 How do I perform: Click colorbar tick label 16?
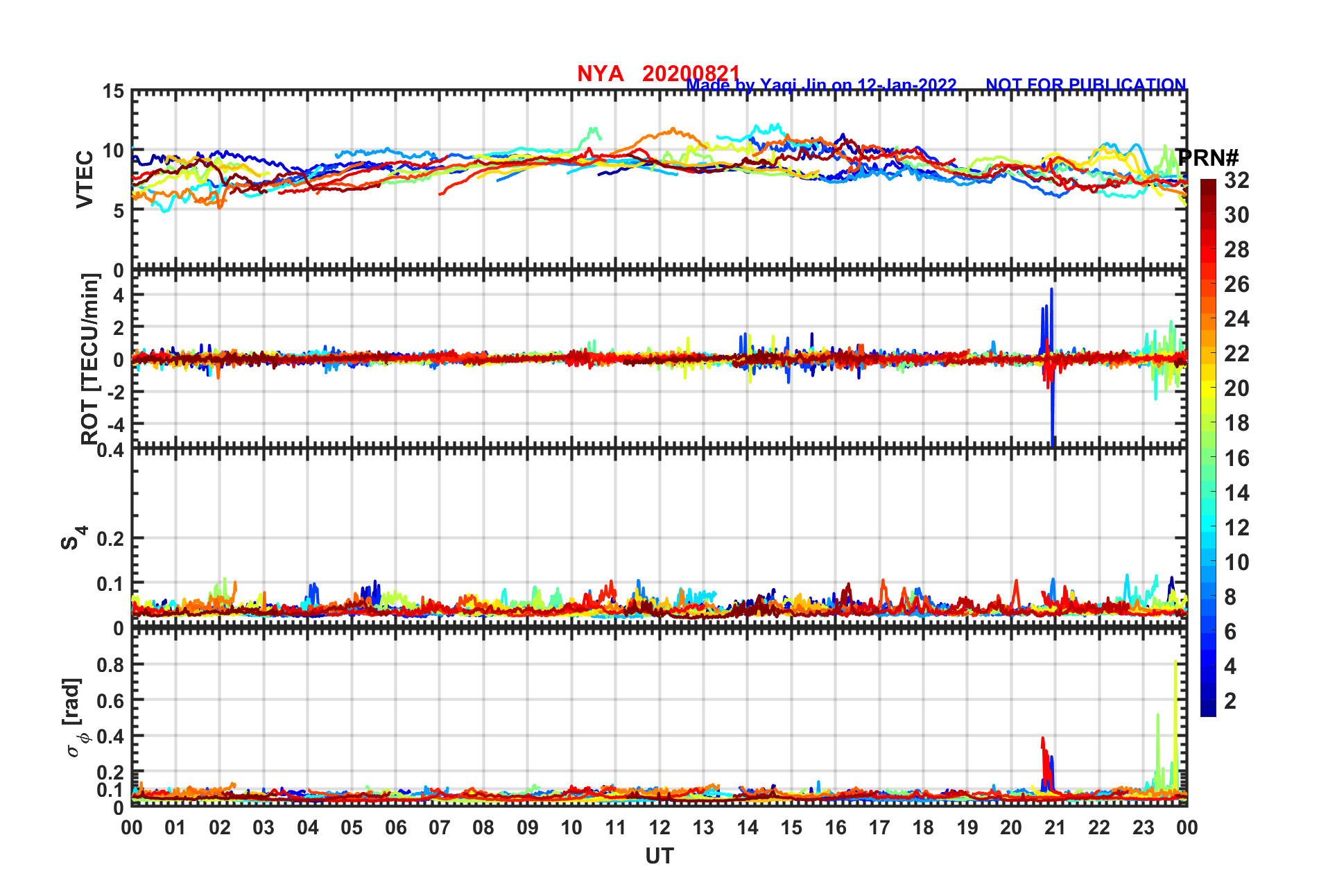point(1236,458)
